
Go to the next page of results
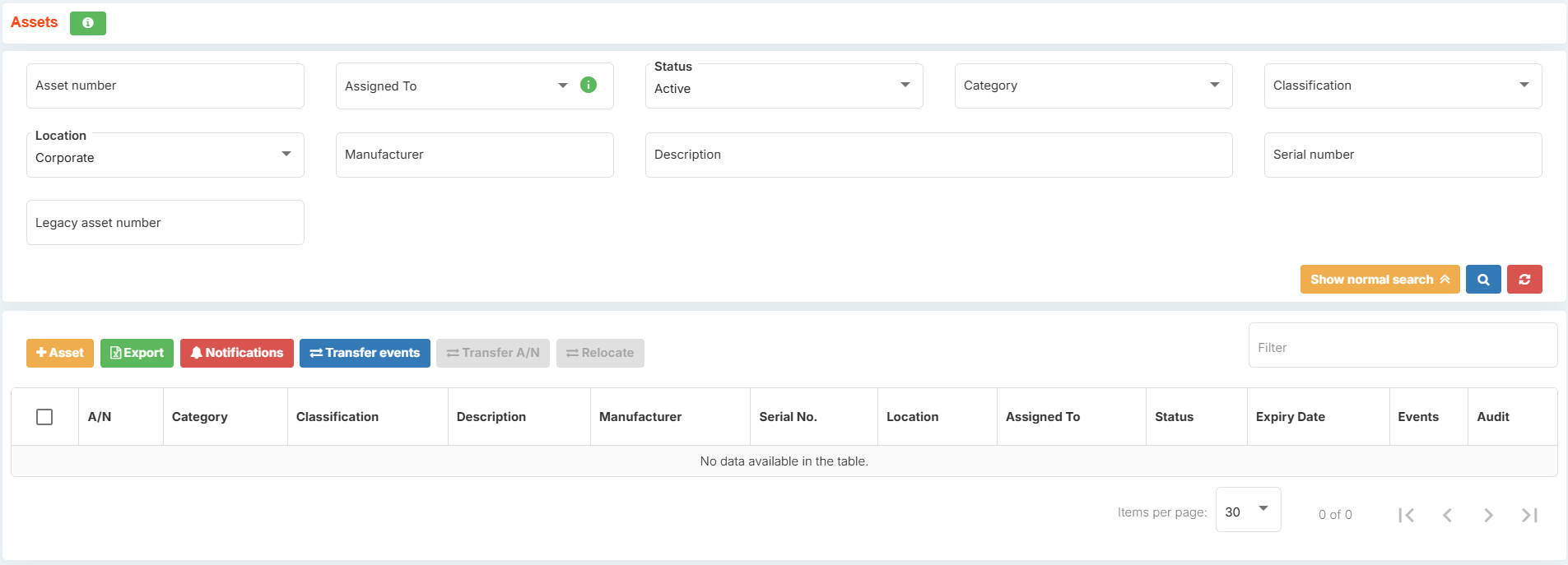click(x=1488, y=515)
